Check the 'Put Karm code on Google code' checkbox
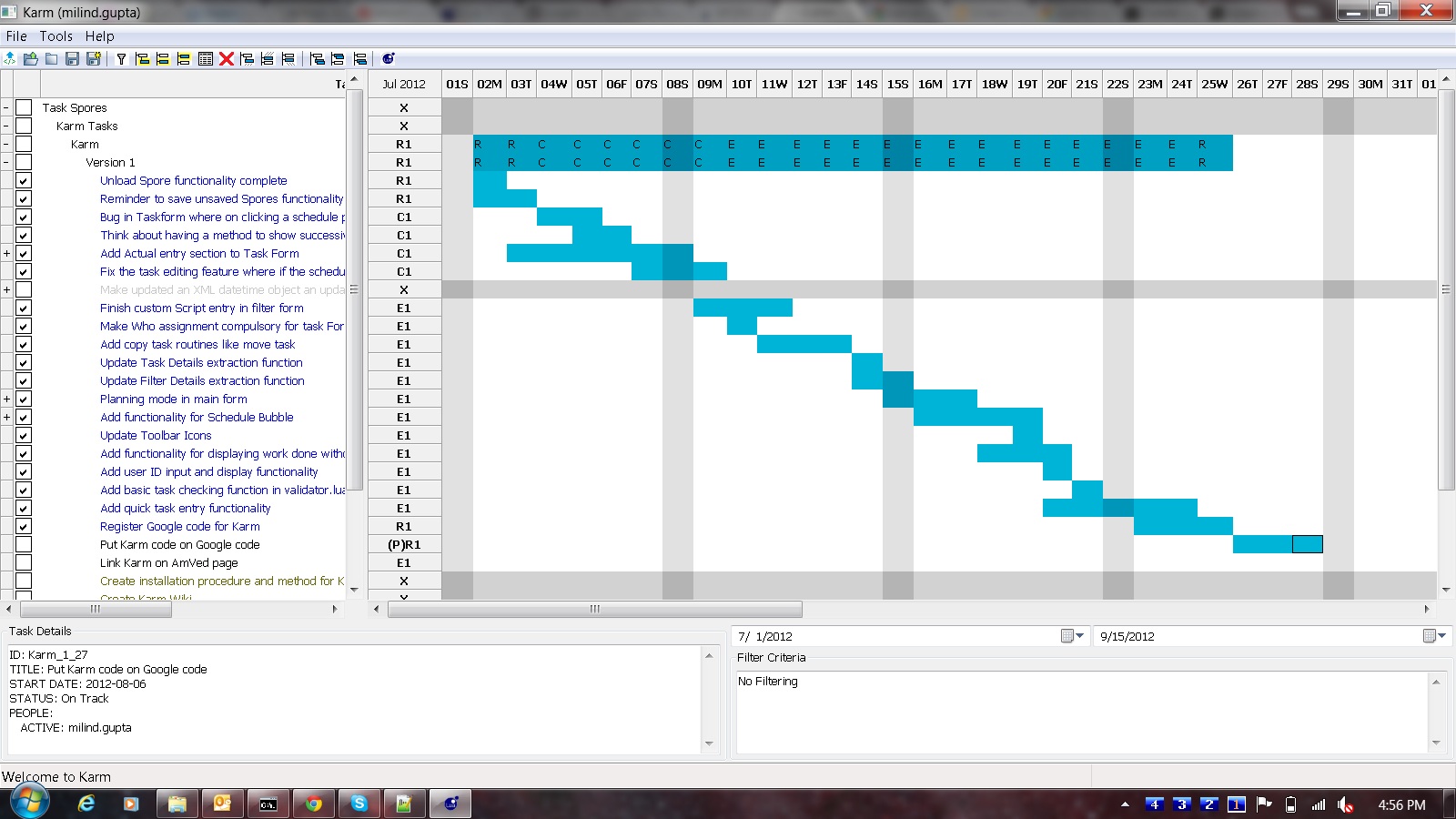Screen dimensions: 1456x819 click(24, 544)
